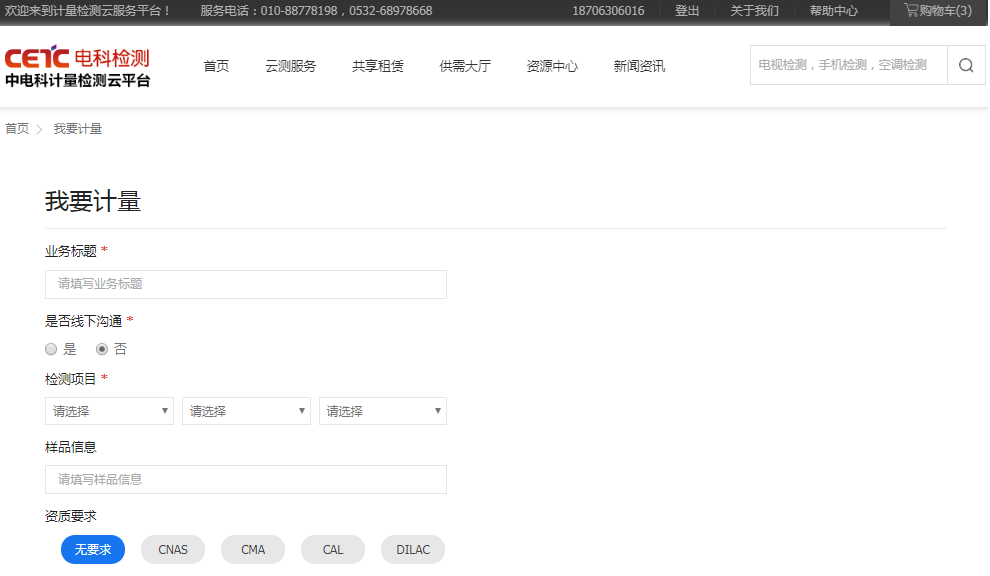This screenshot has width=990, height=576.
Task: Select the 是 radio button
Action: 51,349
